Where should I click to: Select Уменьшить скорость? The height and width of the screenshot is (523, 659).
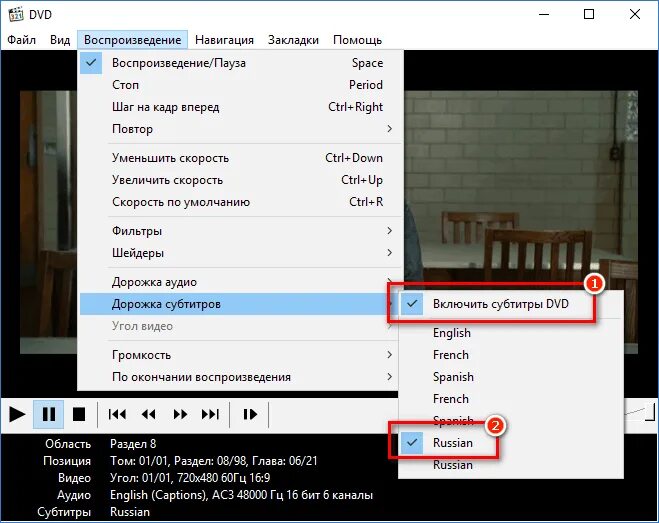point(240,158)
